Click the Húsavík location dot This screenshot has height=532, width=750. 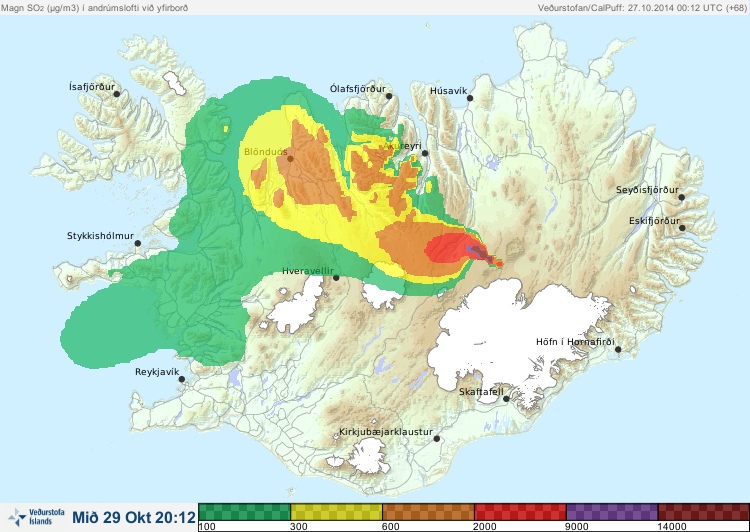(470, 98)
